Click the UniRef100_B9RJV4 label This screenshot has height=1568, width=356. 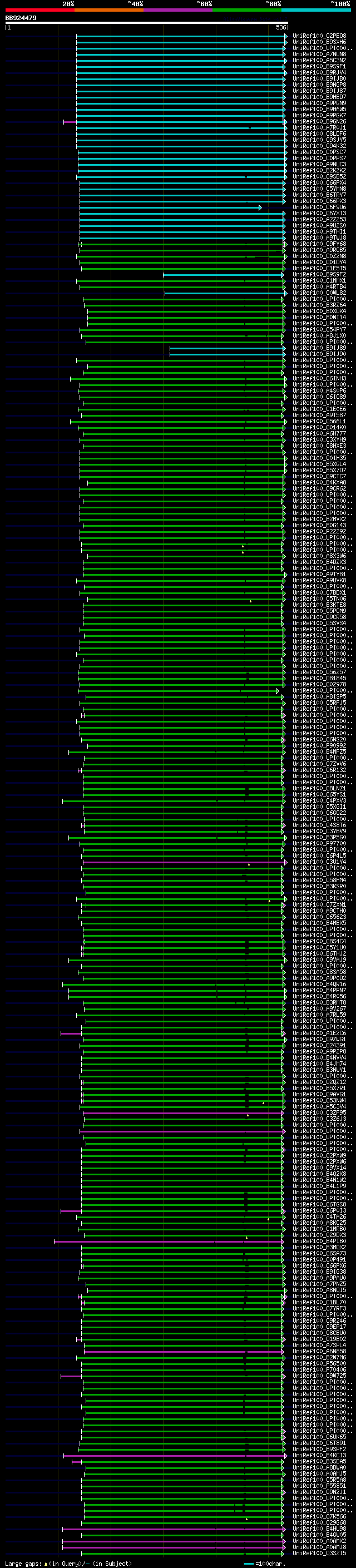coord(319,72)
